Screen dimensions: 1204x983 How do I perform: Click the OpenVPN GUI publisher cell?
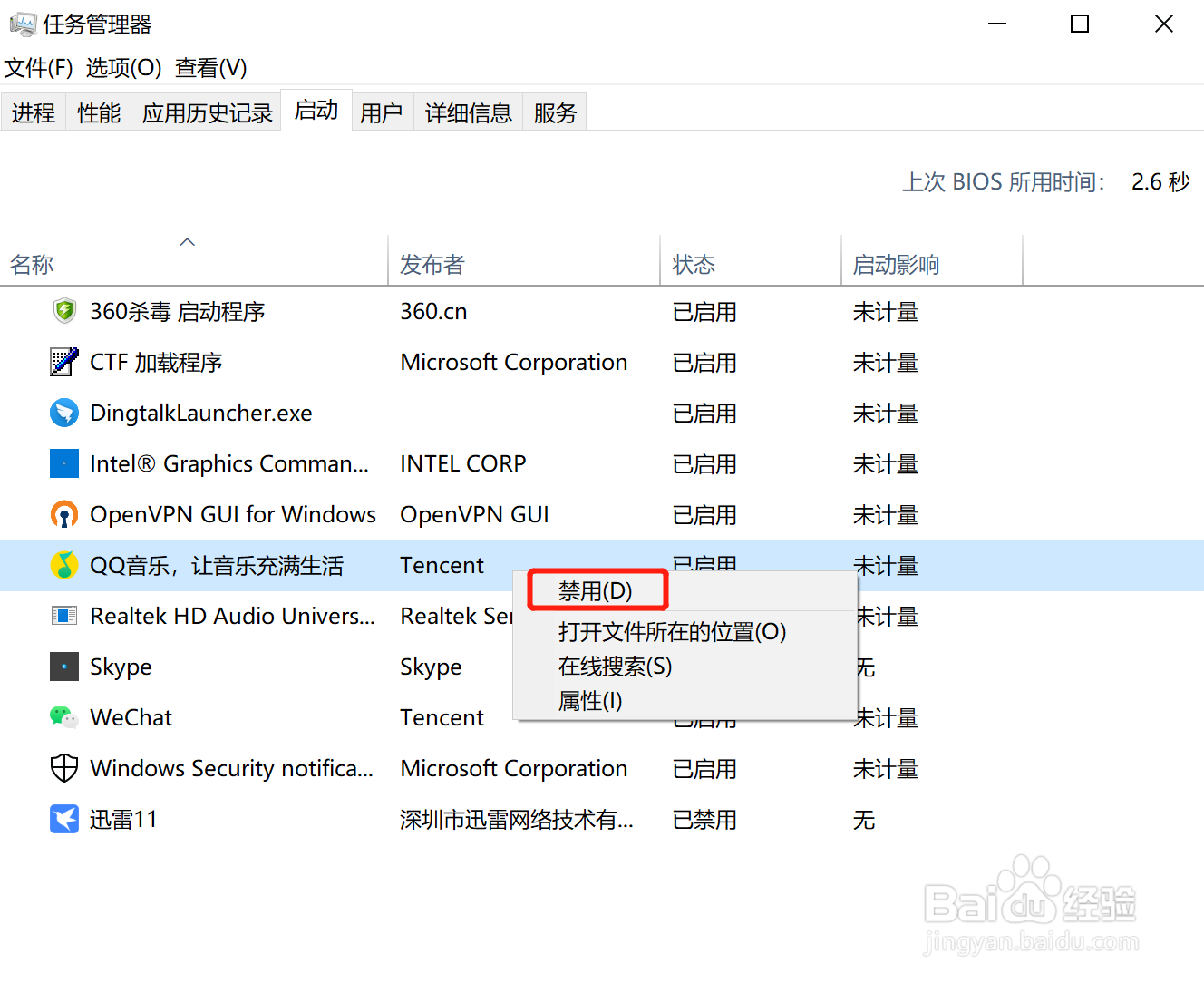click(474, 515)
